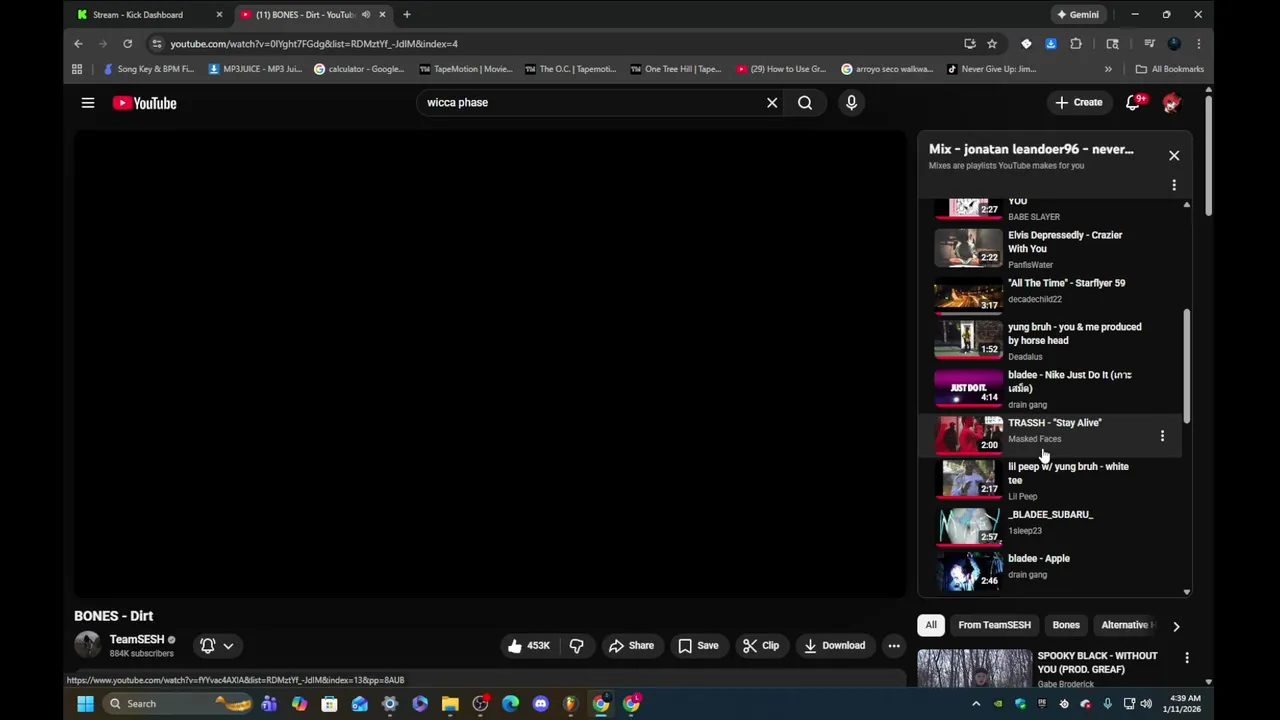Viewport: 1280px width, 720px height.
Task: Go to the YouTube home logo
Action: (144, 103)
